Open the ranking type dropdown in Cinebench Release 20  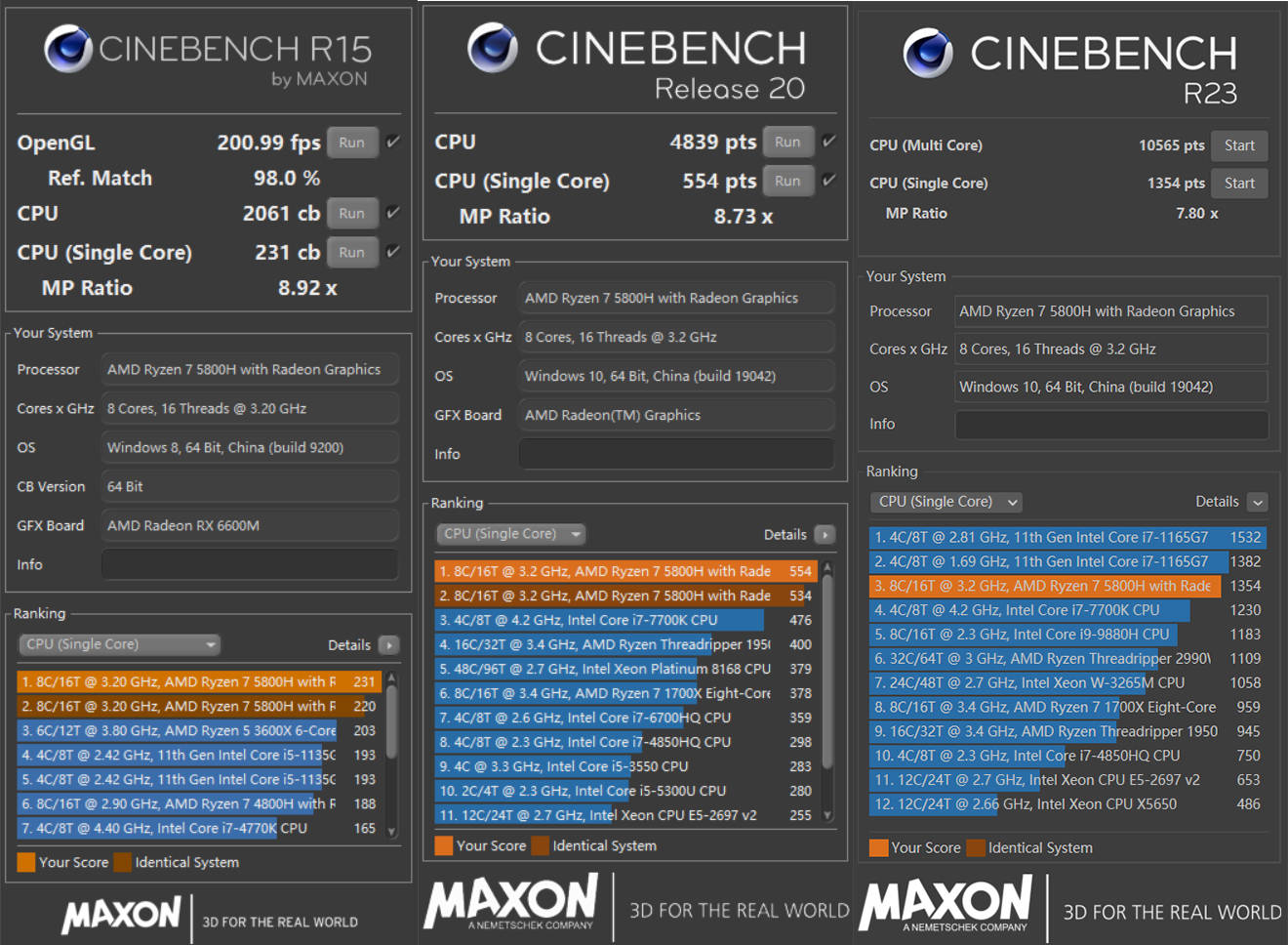(510, 534)
